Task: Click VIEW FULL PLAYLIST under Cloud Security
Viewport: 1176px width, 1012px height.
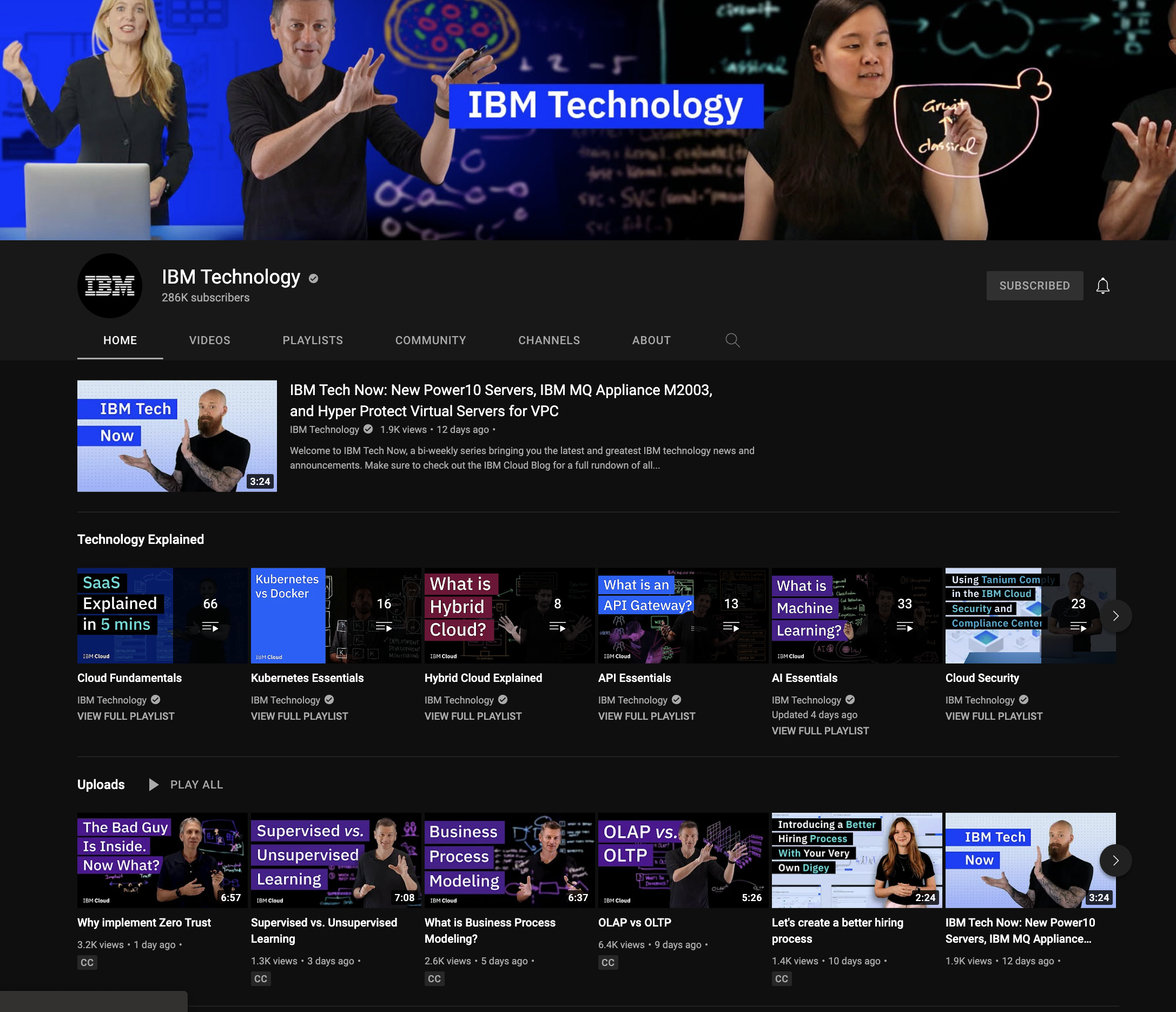Action: tap(994, 716)
